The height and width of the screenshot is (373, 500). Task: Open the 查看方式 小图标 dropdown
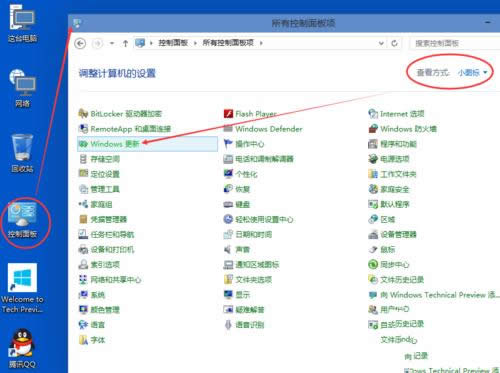click(472, 72)
